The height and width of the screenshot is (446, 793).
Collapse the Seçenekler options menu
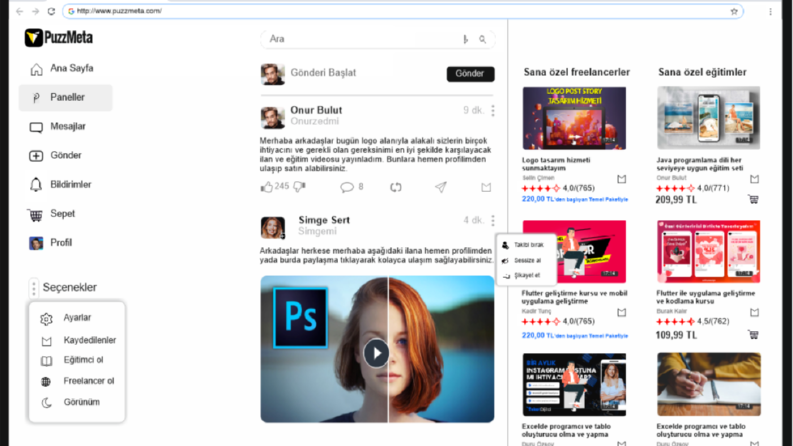[63, 287]
